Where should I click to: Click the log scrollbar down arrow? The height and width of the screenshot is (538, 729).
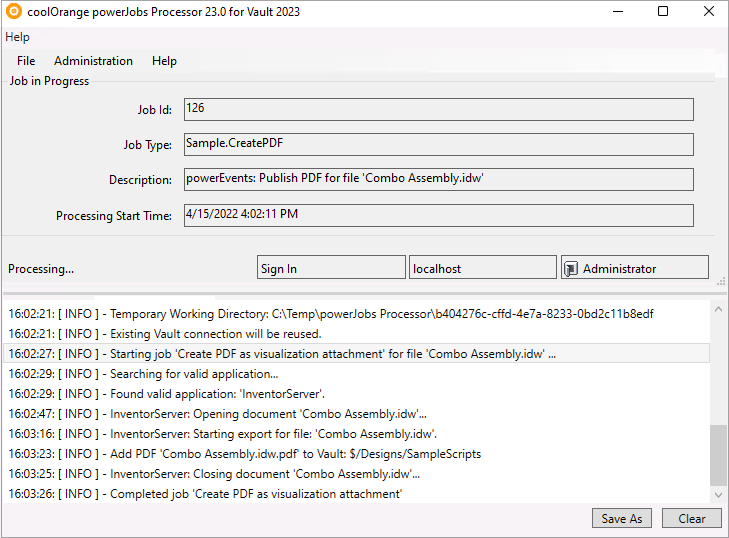click(718, 495)
